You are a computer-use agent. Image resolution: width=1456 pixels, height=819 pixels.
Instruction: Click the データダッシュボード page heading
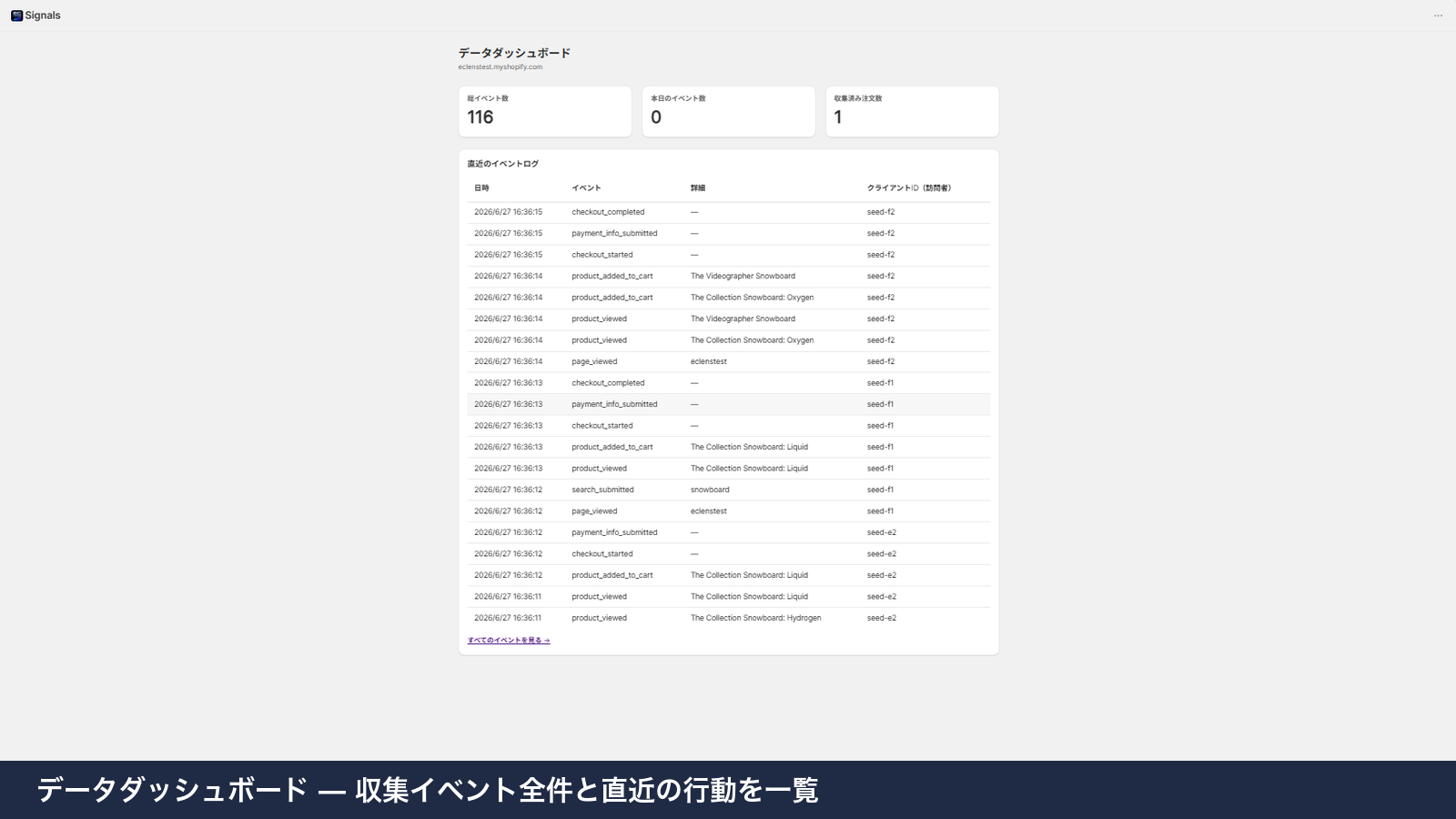point(514,53)
